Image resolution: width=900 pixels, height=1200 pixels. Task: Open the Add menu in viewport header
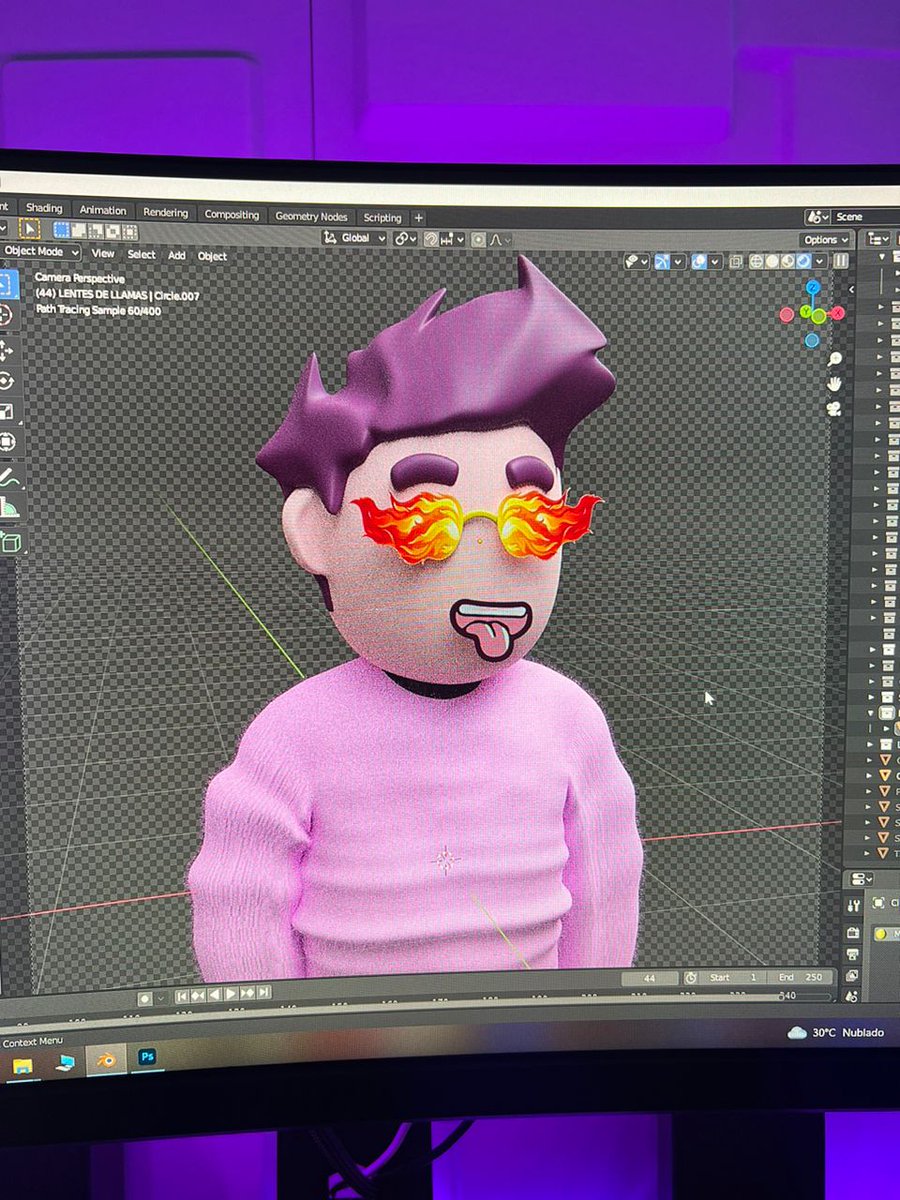177,256
